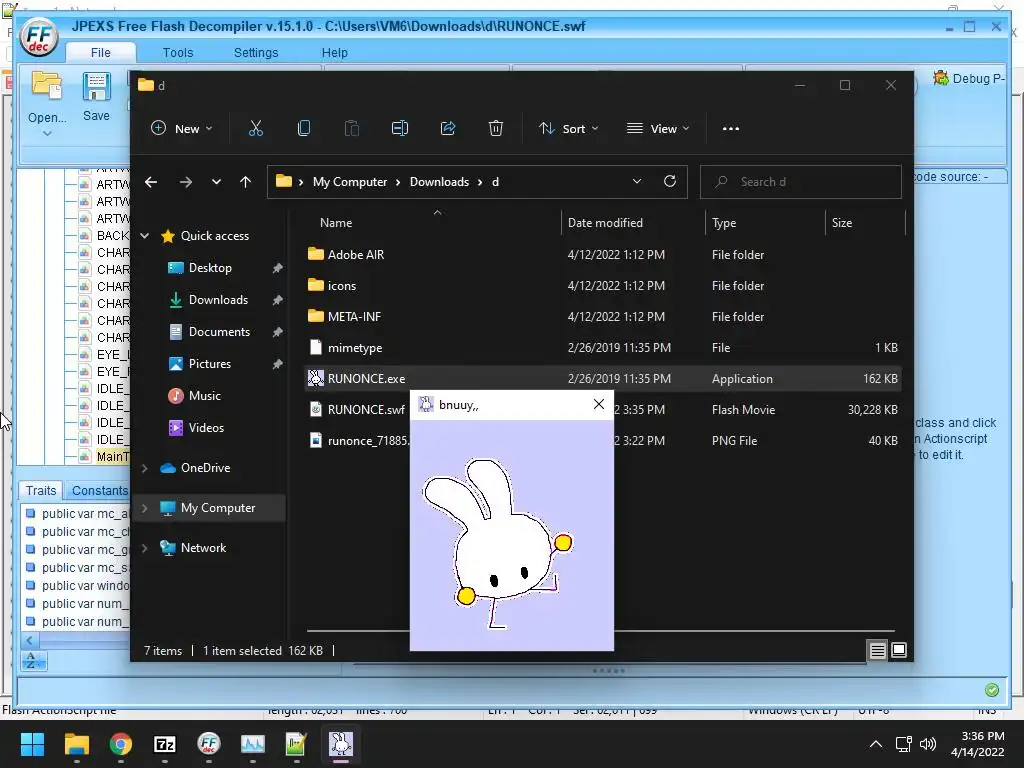The width and height of the screenshot is (1024, 768).
Task: Switch to large thumbnails view icon
Action: [x=899, y=650]
